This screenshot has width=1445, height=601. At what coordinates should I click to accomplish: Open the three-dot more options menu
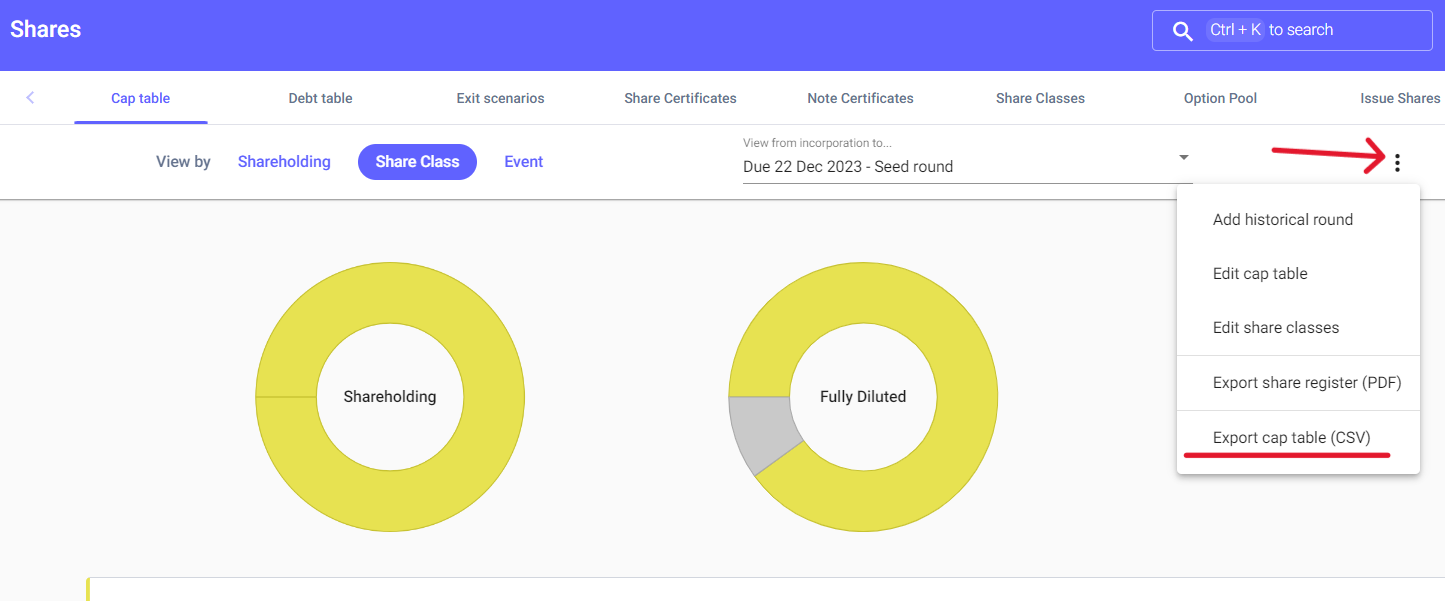(1397, 163)
